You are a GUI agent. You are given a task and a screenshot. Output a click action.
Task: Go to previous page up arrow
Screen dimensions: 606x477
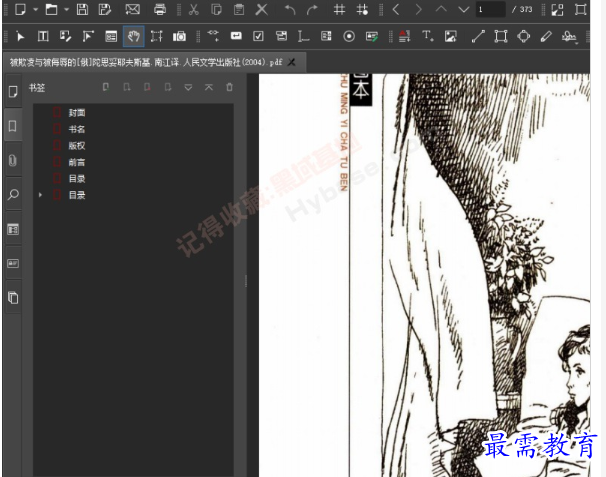pyautogui.click(x=441, y=9)
